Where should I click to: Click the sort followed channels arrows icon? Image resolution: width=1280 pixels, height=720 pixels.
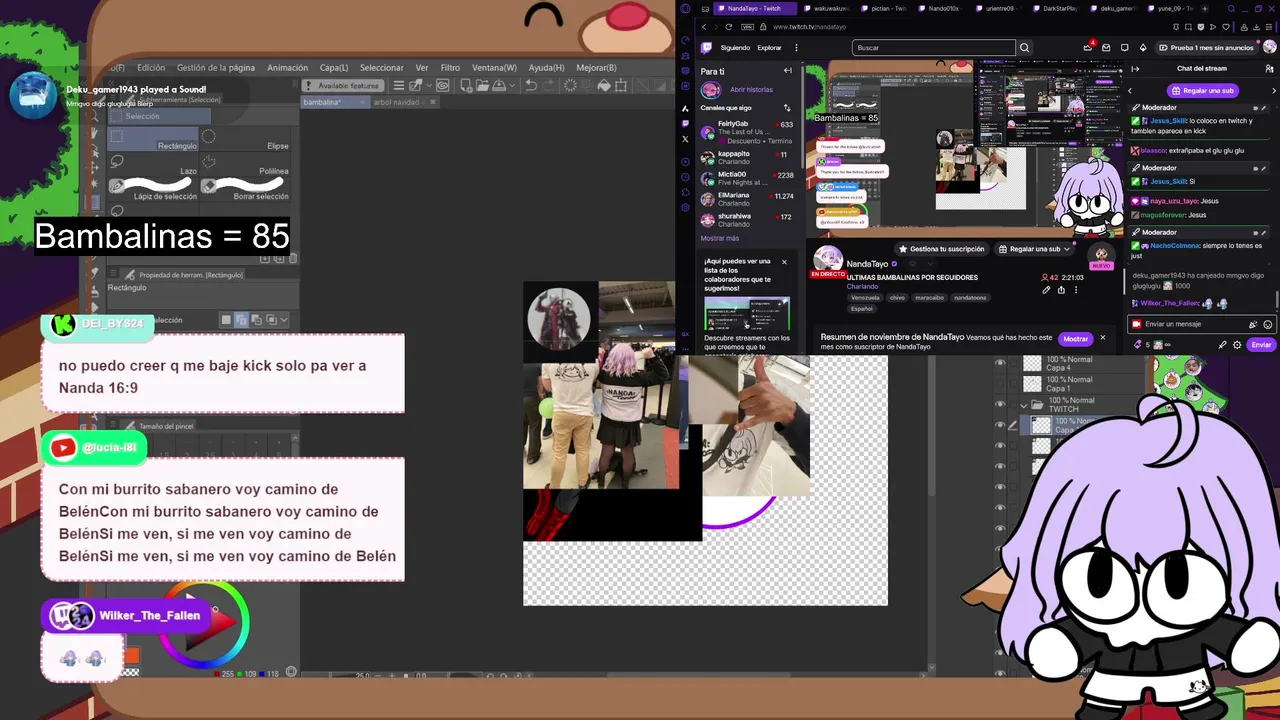tap(787, 108)
